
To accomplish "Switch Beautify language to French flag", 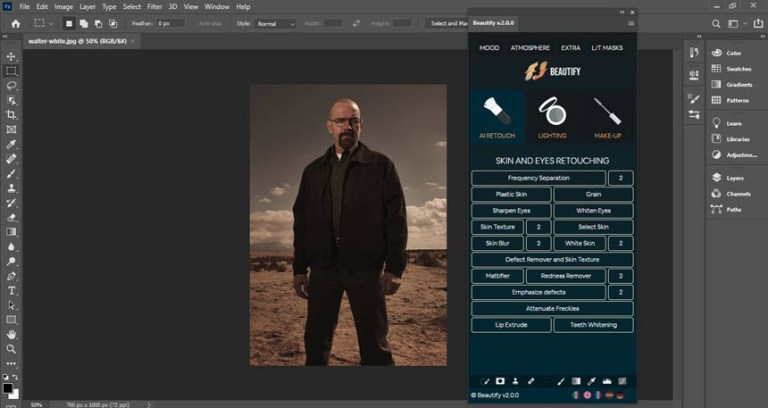I will pos(598,395).
